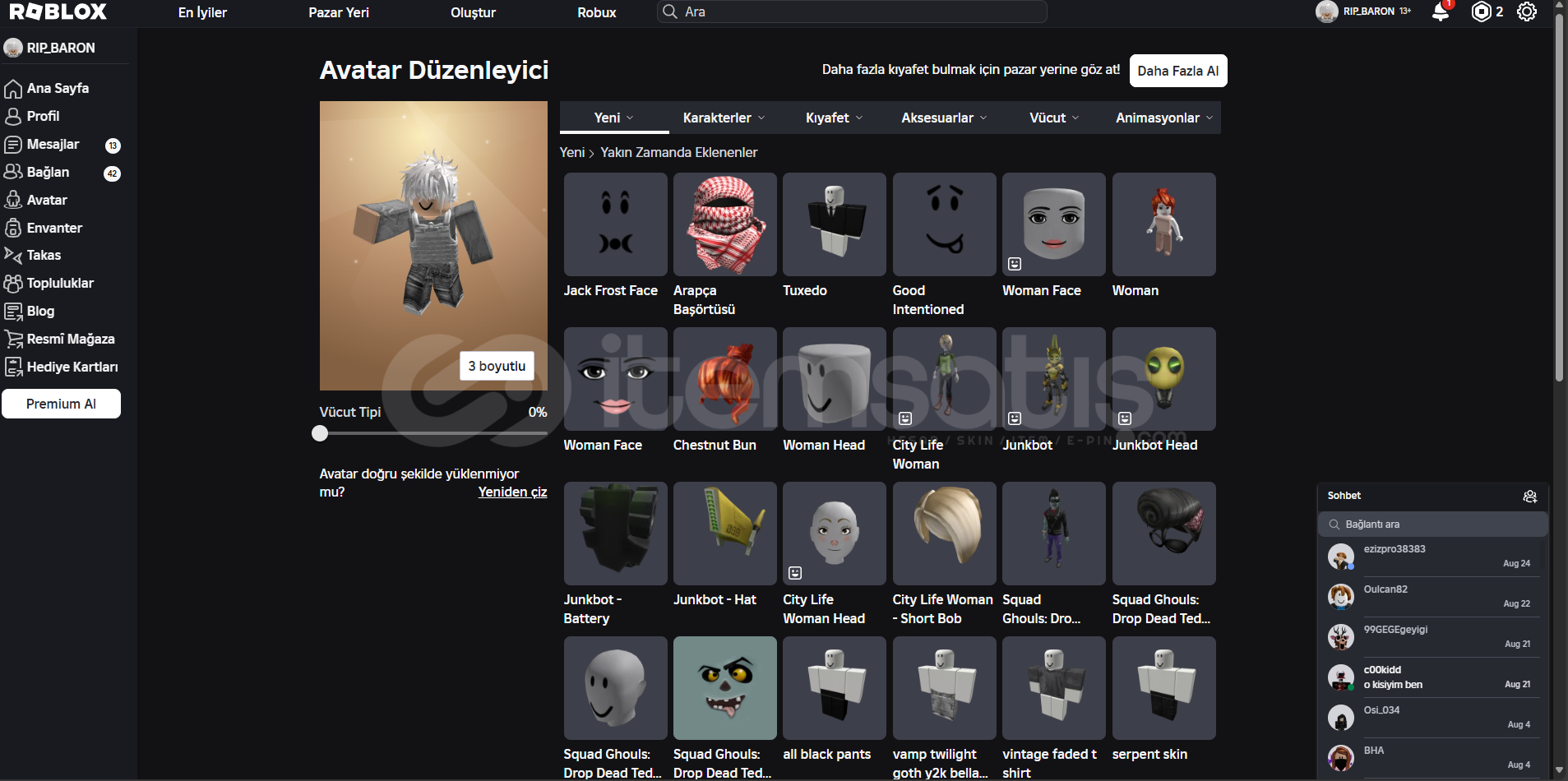Open ezizpro38383 chat avatar
This screenshot has height=781, width=1568.
click(1341, 557)
